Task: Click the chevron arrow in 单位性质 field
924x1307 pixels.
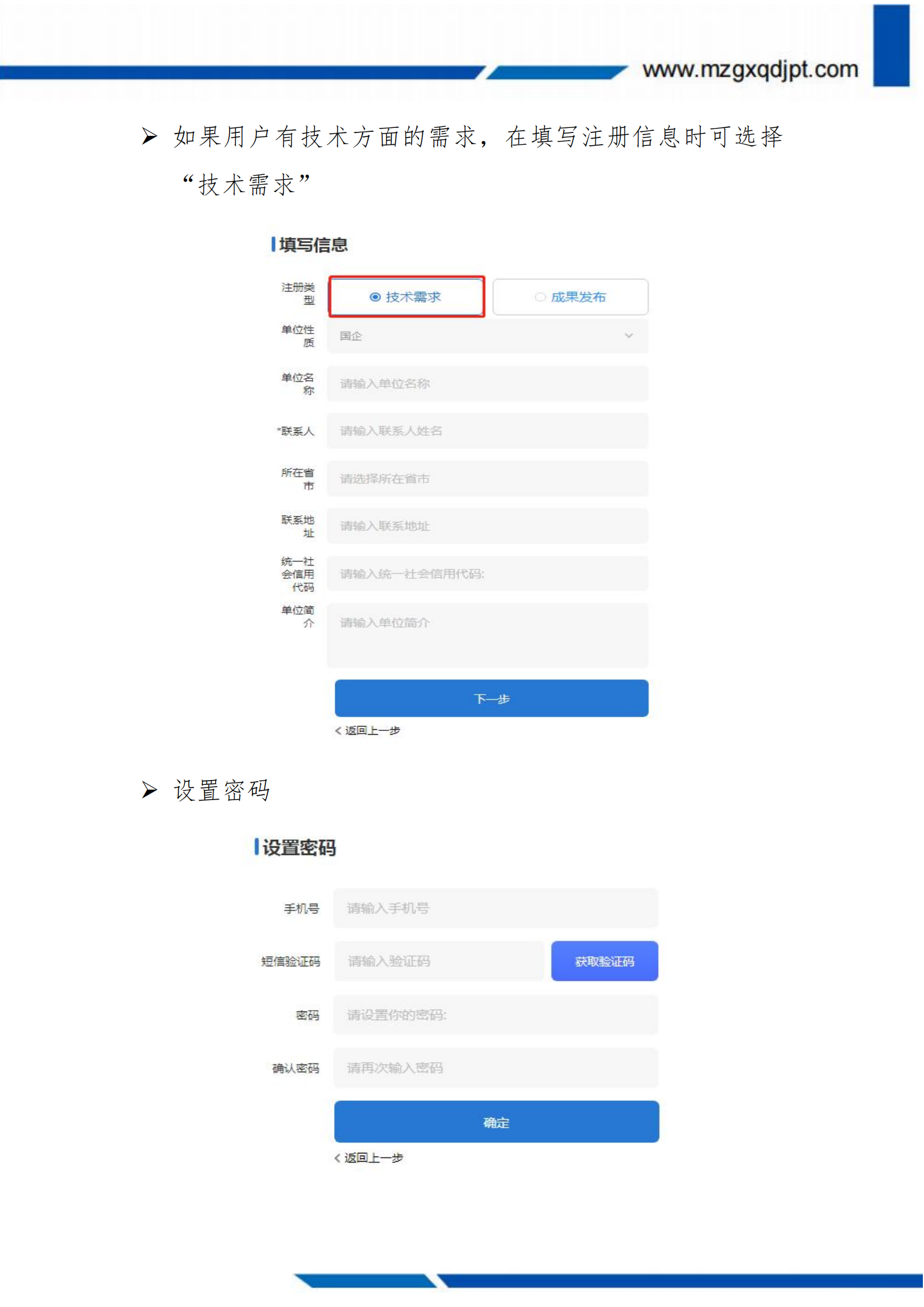Action: [x=628, y=335]
